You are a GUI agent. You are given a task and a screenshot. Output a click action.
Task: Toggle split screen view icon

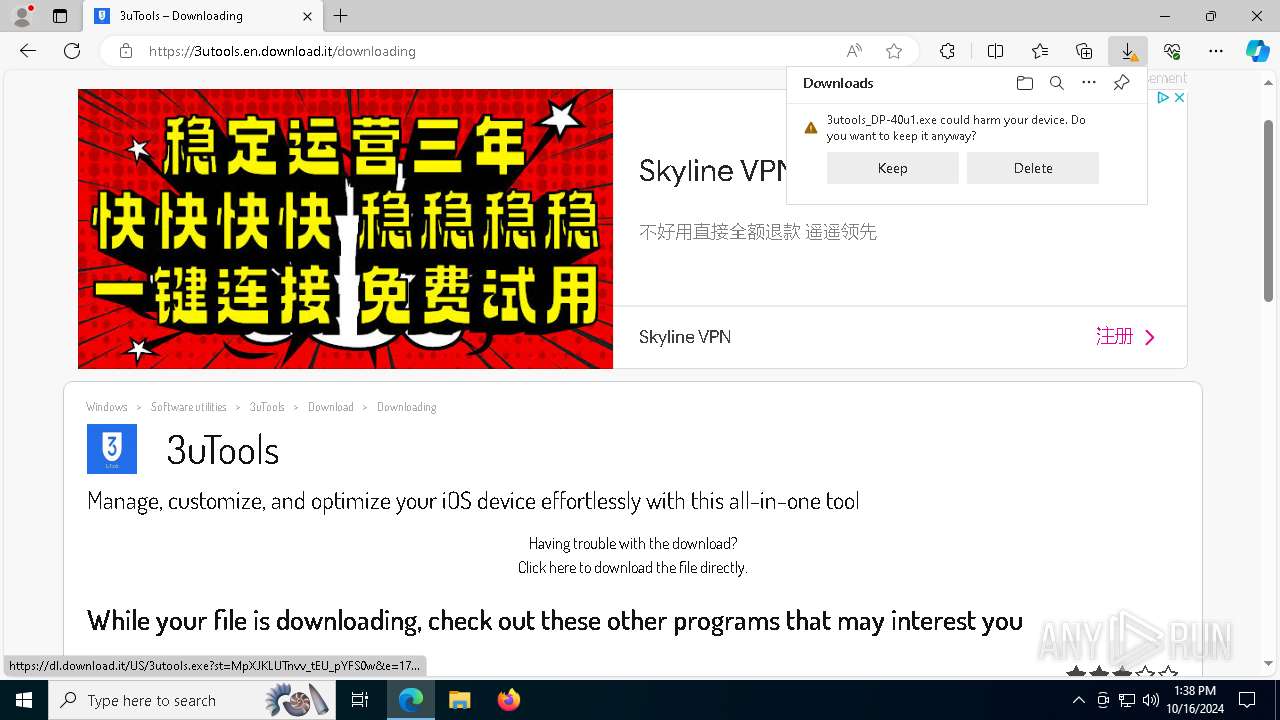pyautogui.click(x=995, y=51)
